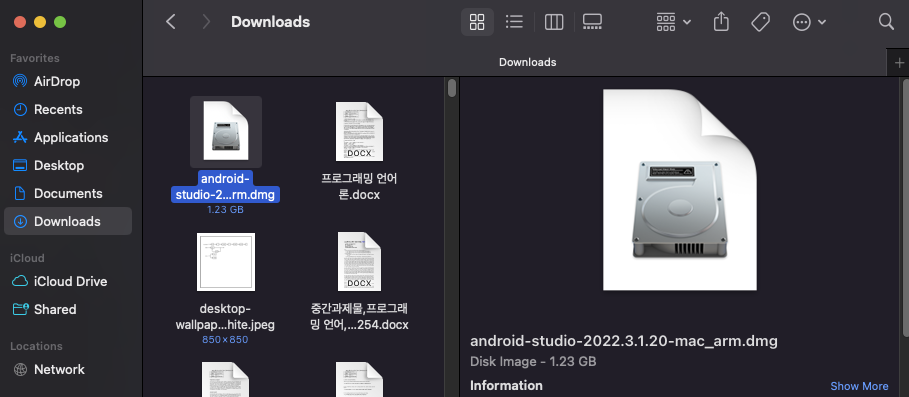Select the android-studio dmg file icon

click(226, 132)
